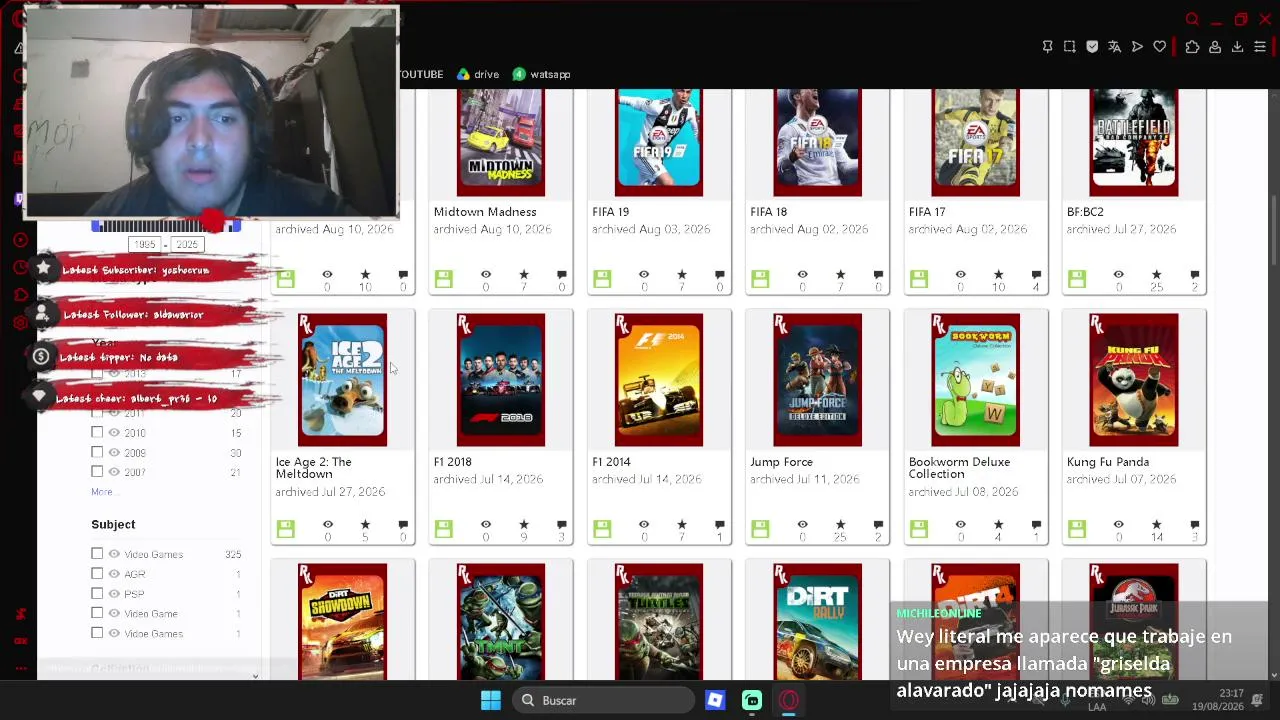Open the downloads icon in the toolbar
Screen dimensions: 1280x720
[1237, 47]
